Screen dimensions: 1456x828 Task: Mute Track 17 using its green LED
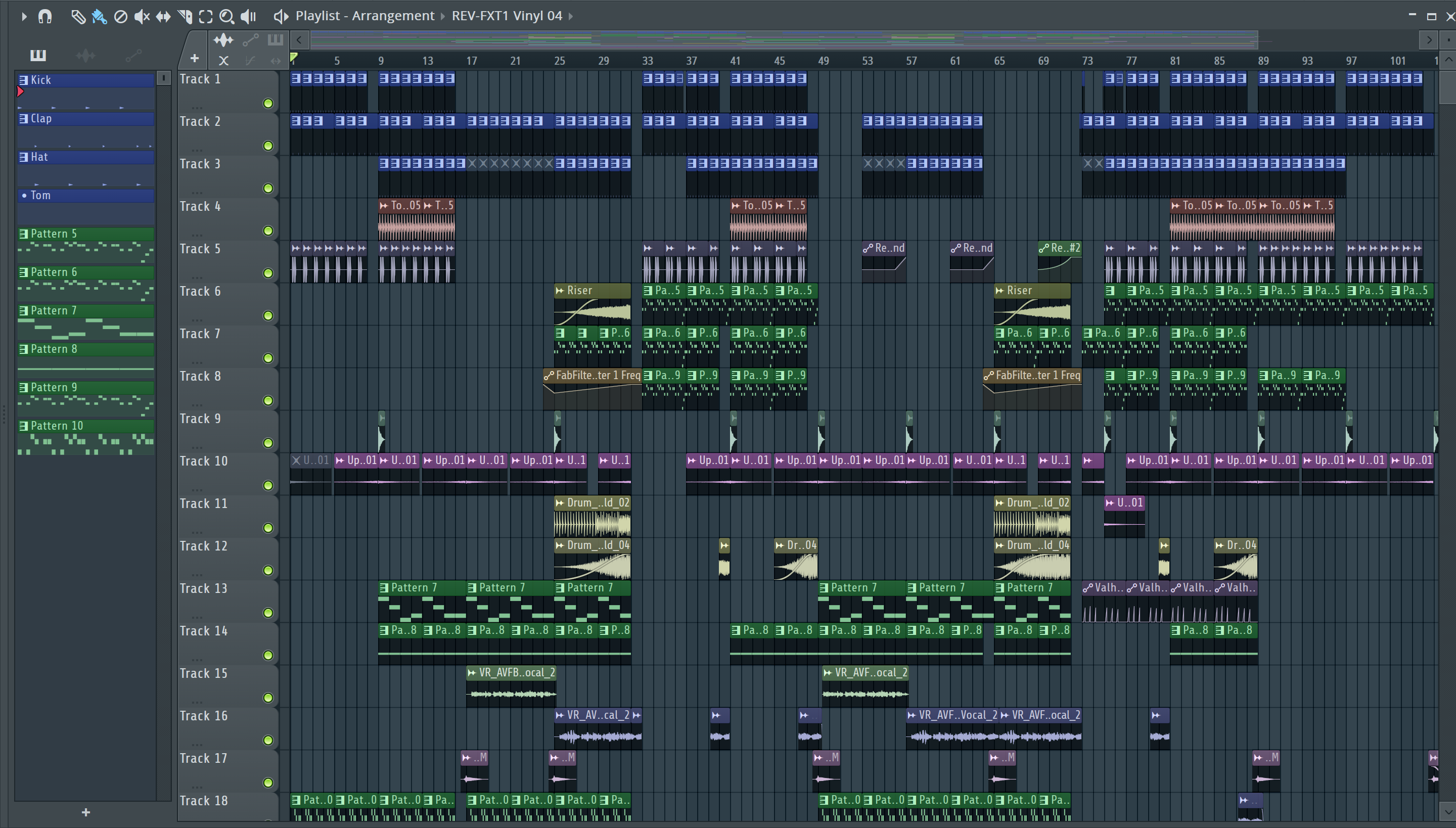(x=268, y=783)
